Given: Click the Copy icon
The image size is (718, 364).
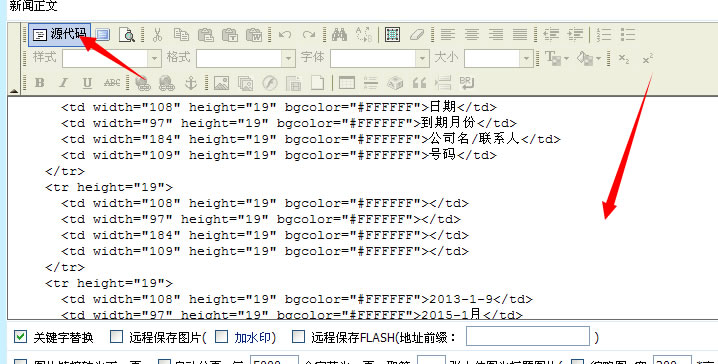Looking at the screenshot, I should click(x=182, y=35).
